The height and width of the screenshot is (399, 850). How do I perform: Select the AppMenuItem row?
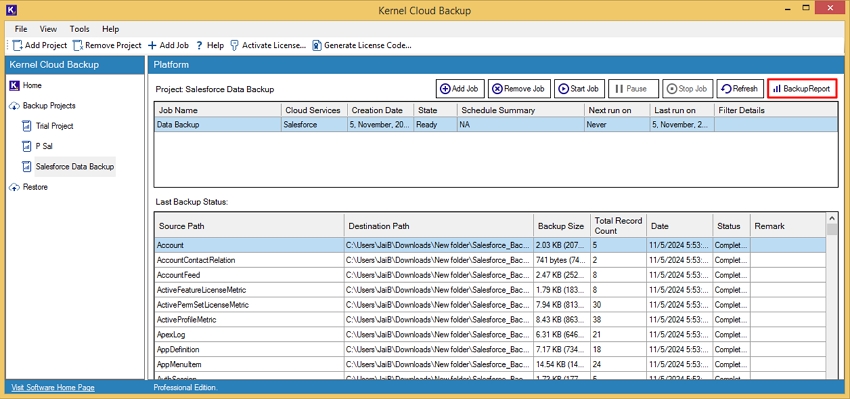(x=490, y=364)
